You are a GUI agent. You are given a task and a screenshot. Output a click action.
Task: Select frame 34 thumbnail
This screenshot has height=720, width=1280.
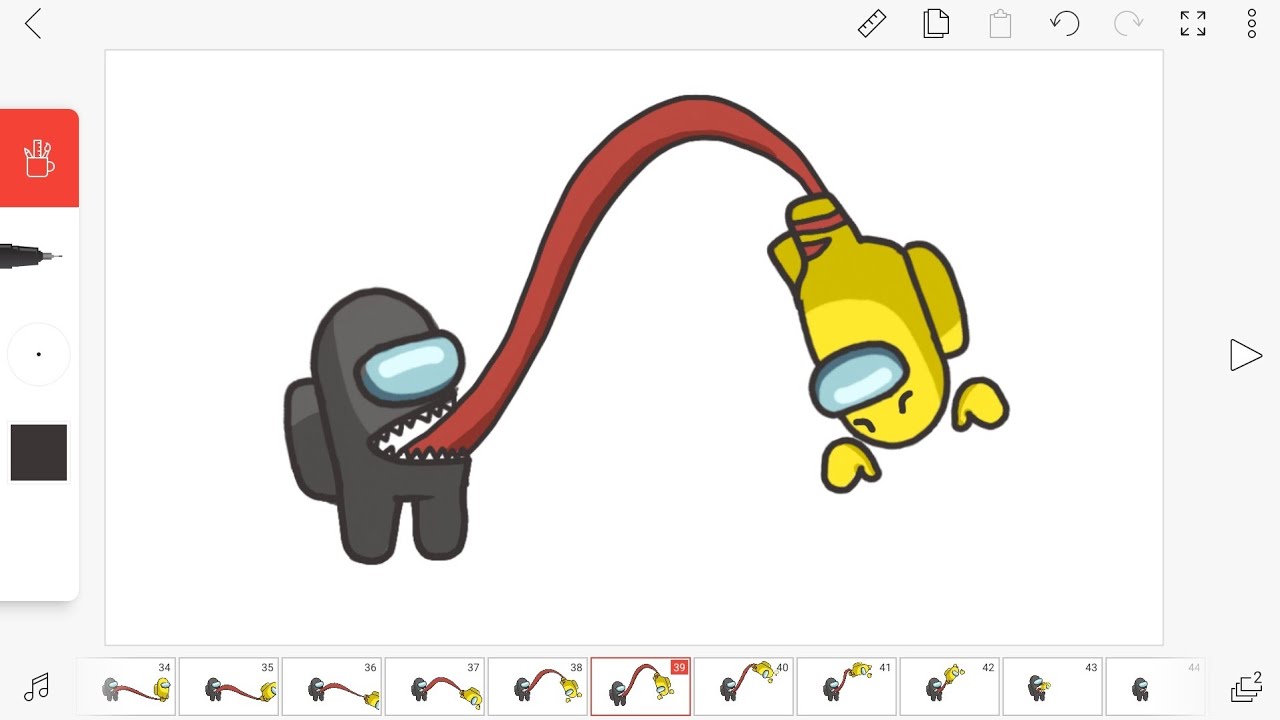[x=126, y=686]
